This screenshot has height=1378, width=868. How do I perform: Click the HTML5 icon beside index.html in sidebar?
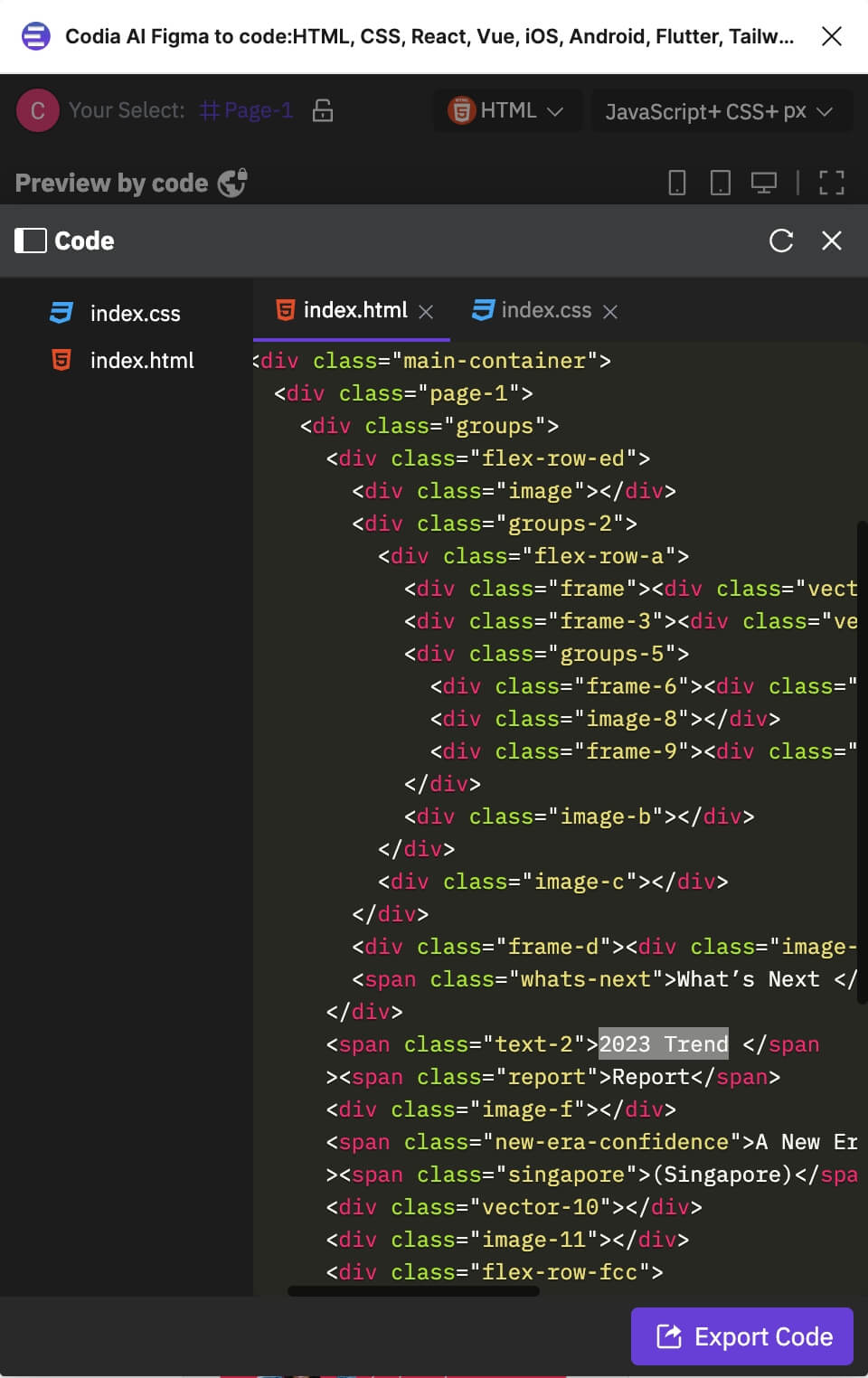[x=61, y=360]
